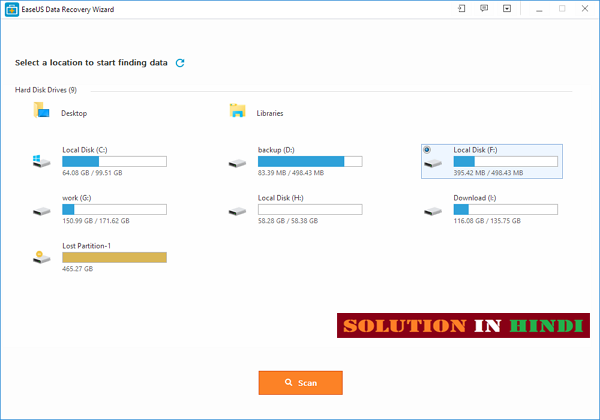Open the import scan status icon

[462, 8]
